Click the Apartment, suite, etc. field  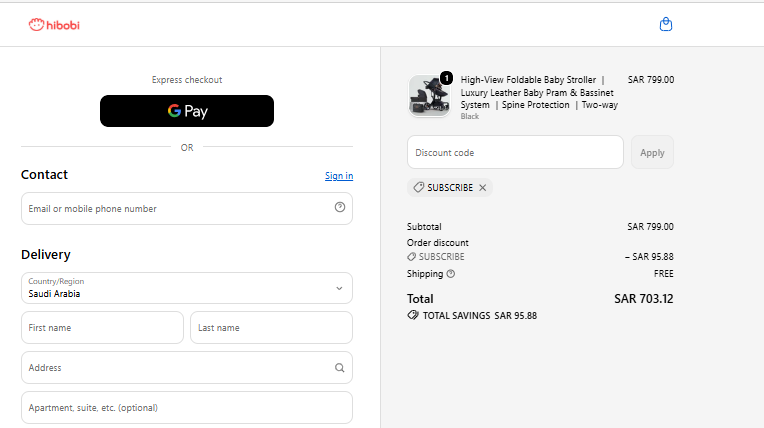tap(187, 408)
